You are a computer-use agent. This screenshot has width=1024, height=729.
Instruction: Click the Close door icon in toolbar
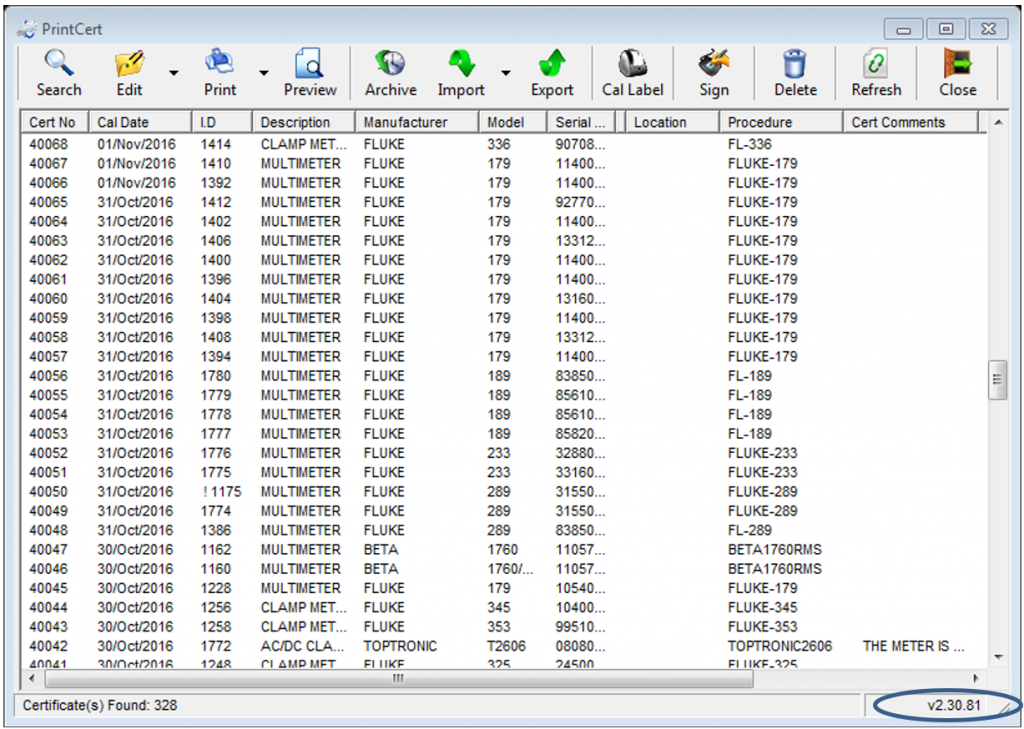point(957,65)
